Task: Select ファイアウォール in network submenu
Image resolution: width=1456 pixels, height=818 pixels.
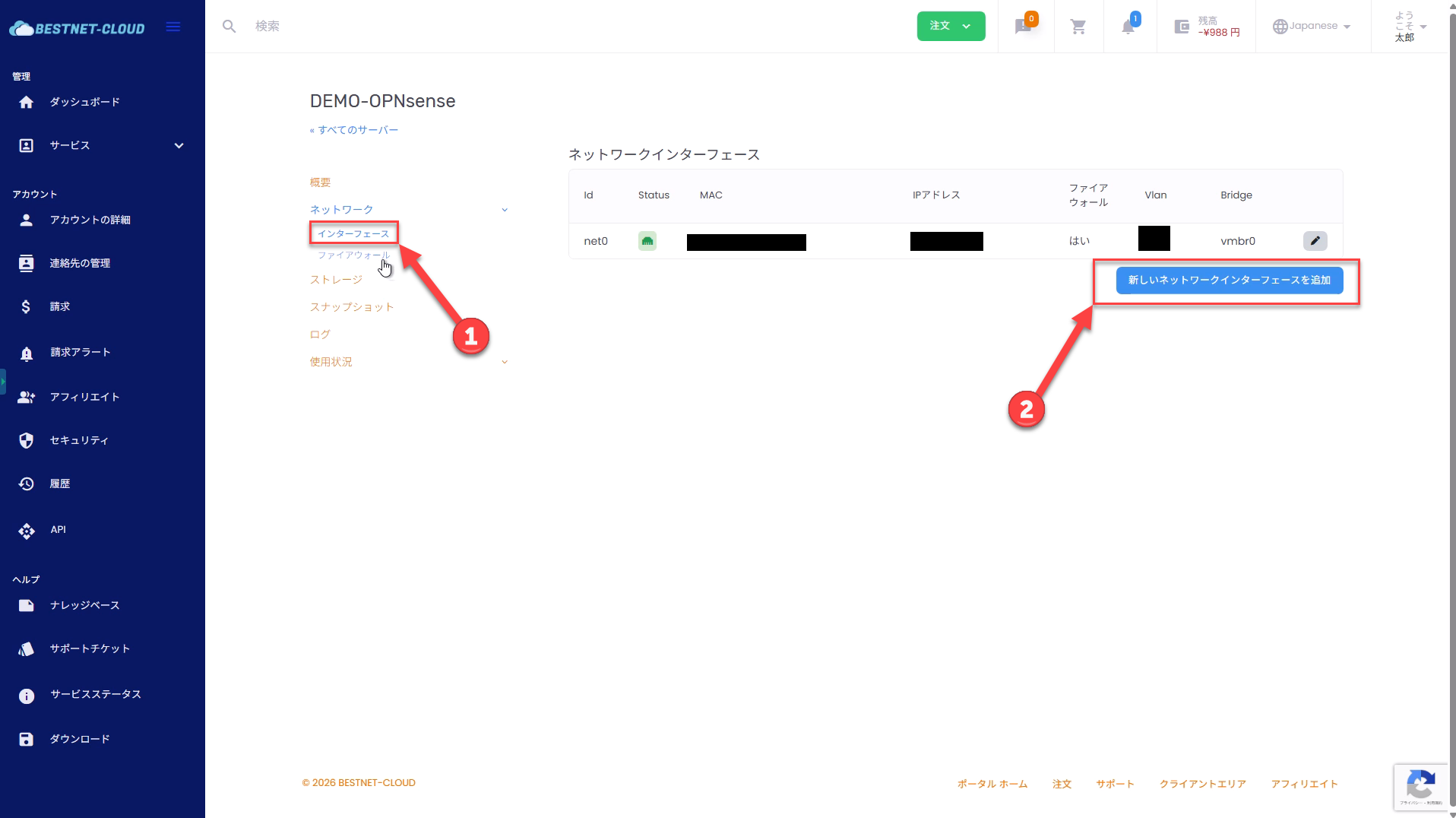Action: (353, 255)
